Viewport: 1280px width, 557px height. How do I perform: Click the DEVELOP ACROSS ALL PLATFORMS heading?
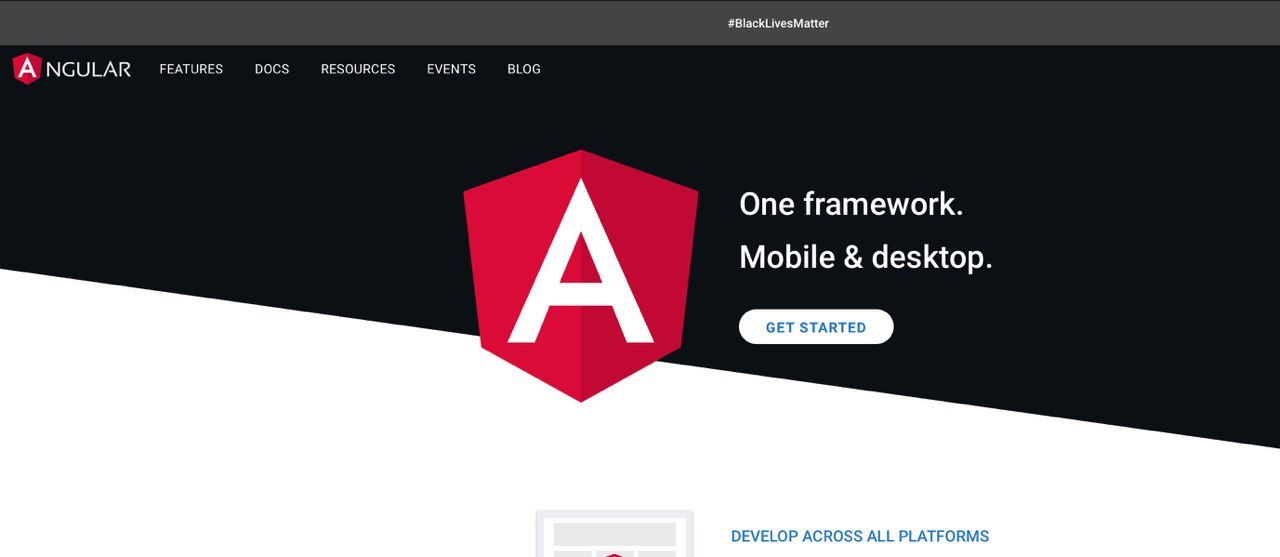(860, 537)
